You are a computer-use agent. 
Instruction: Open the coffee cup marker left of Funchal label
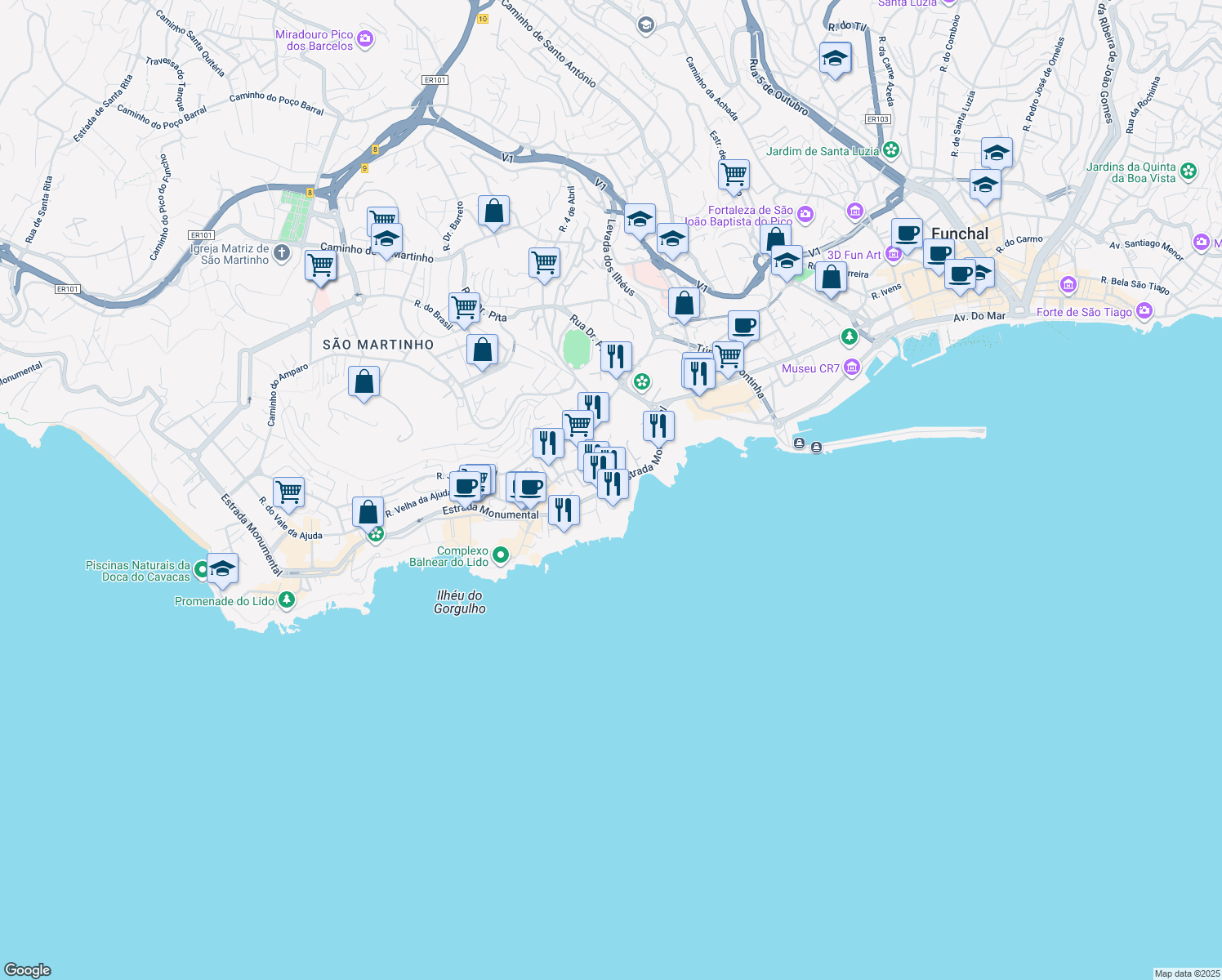(x=907, y=233)
